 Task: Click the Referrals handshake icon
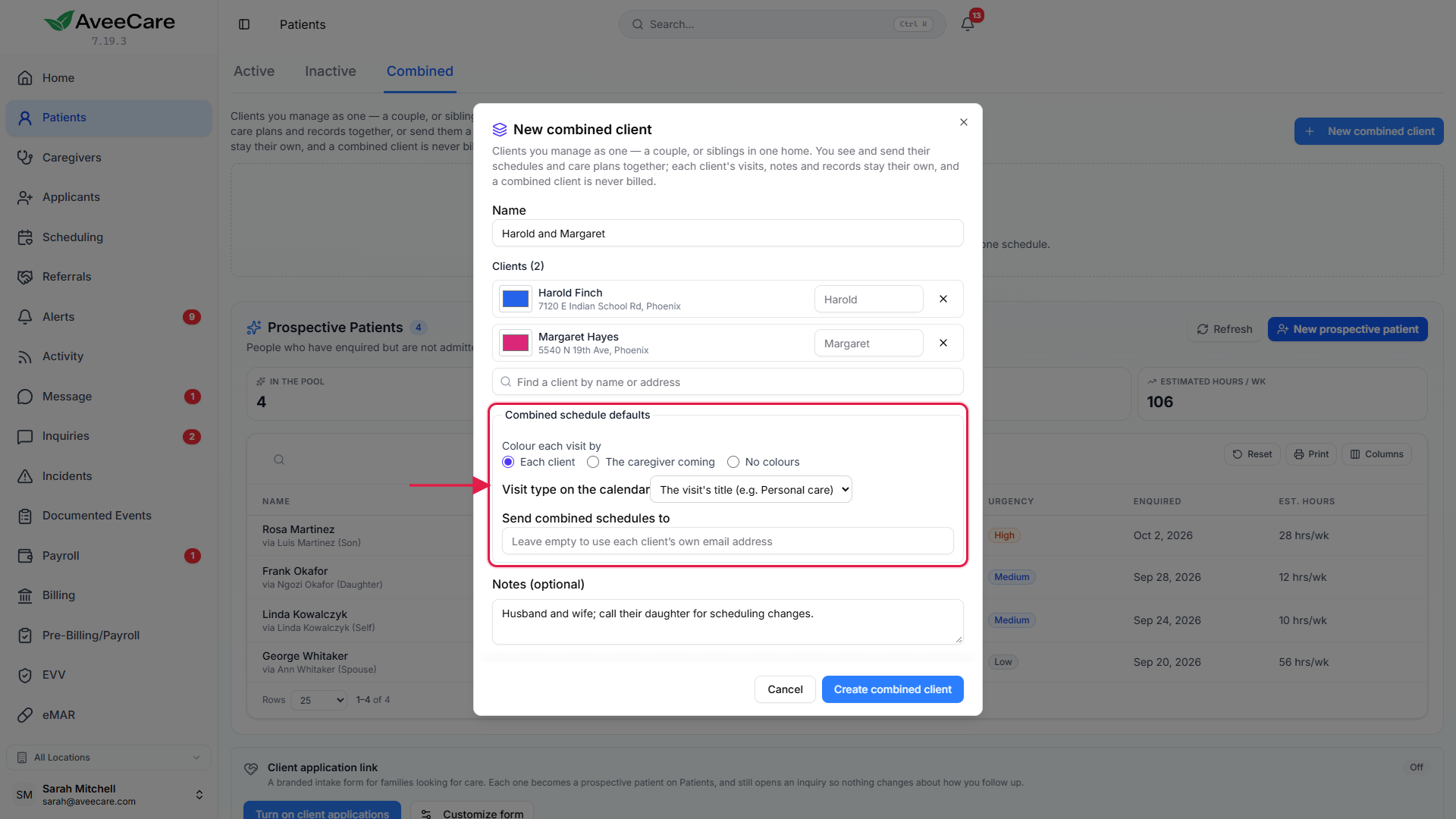tap(25, 277)
